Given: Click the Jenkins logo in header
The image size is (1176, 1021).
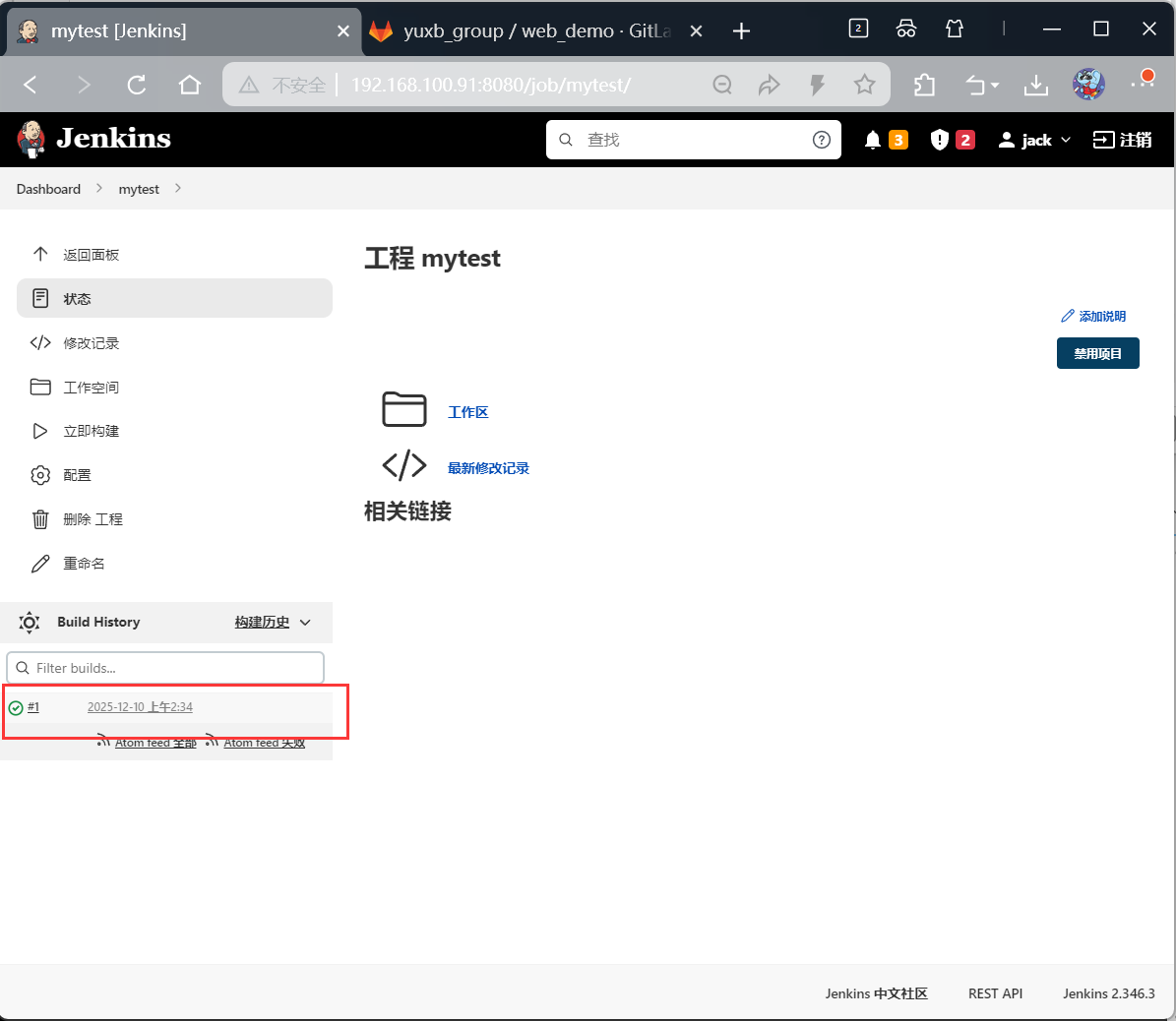Looking at the screenshot, I should click(x=93, y=139).
